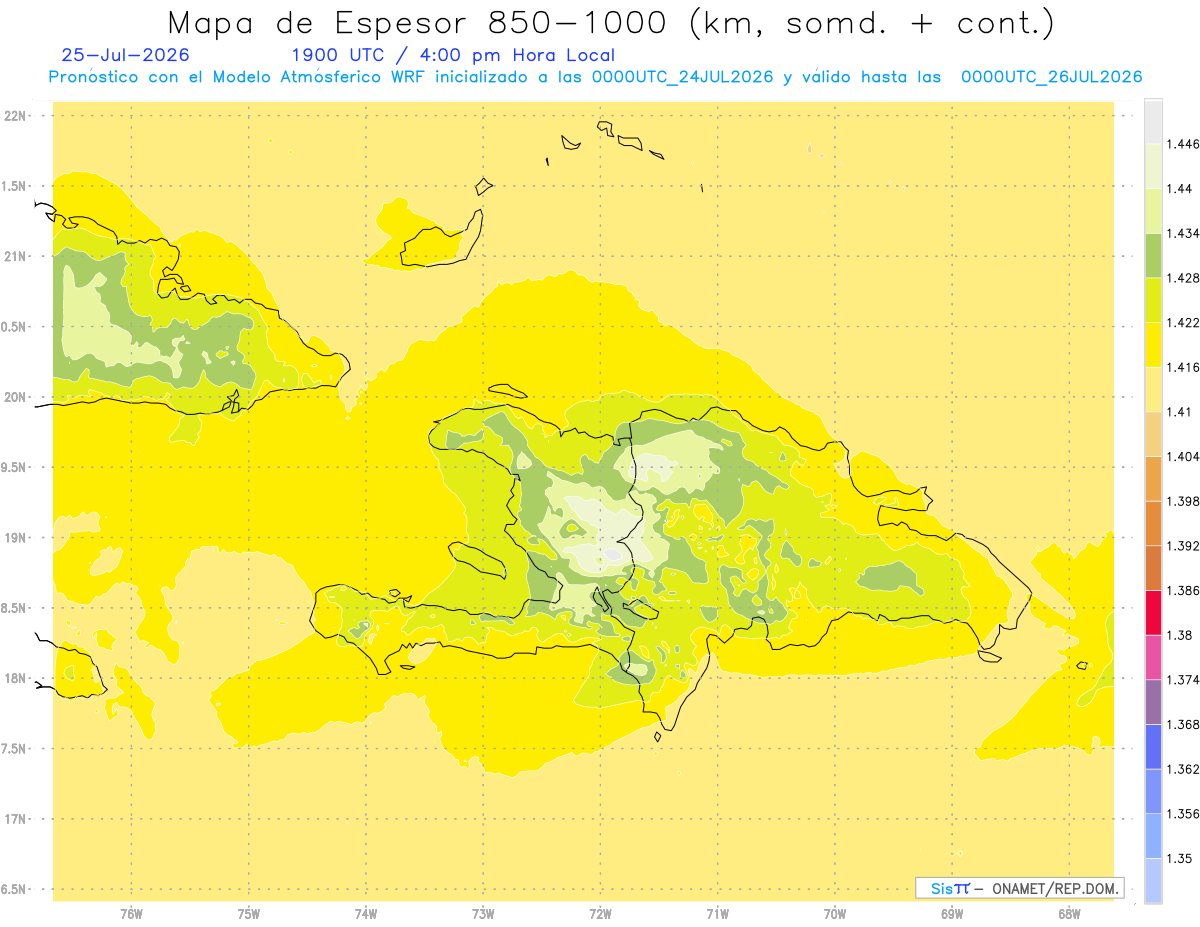The height and width of the screenshot is (927, 1200).
Task: Click the "9.5N" latitude label
Action: click(x=15, y=467)
